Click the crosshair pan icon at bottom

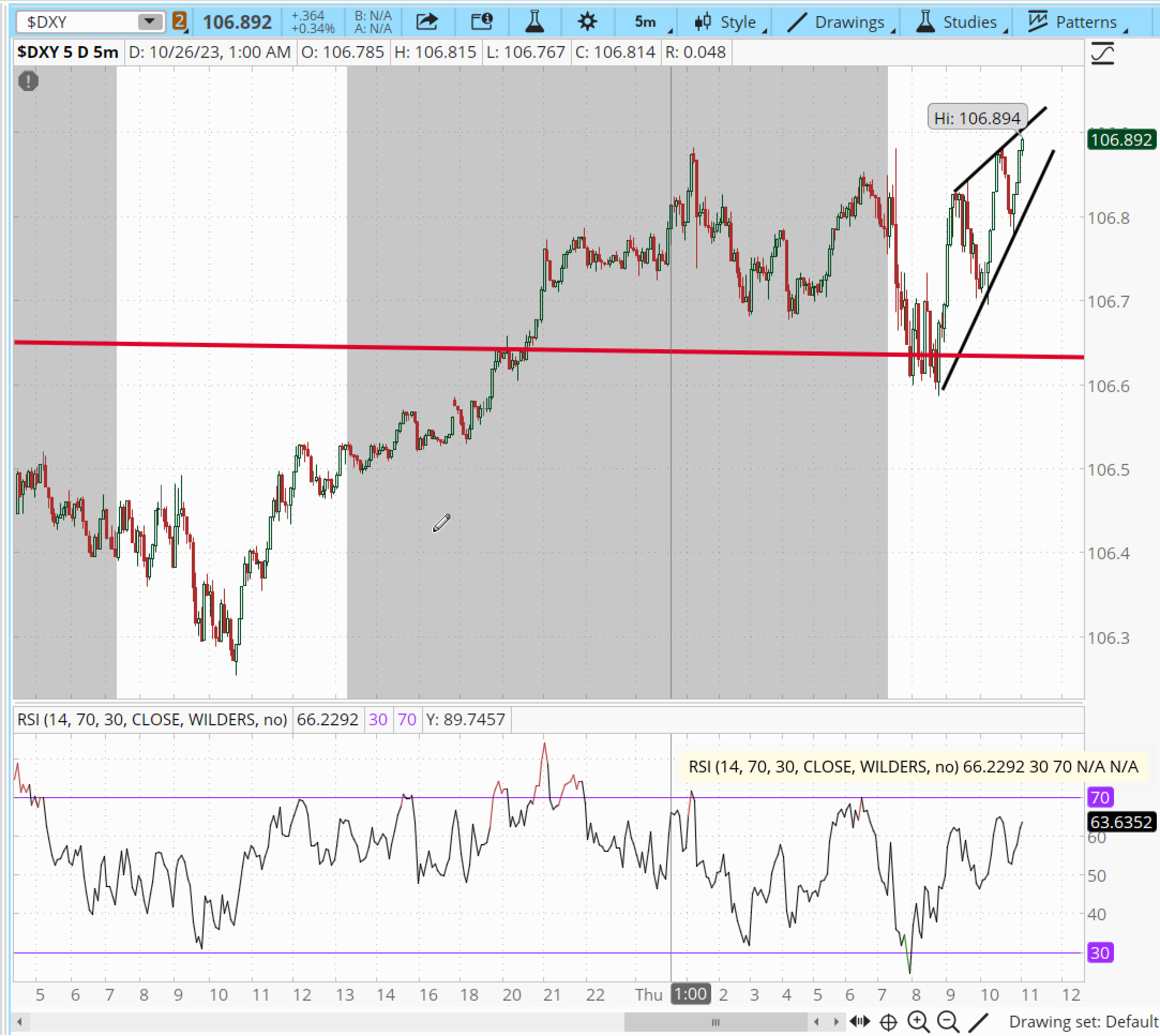[888, 1023]
